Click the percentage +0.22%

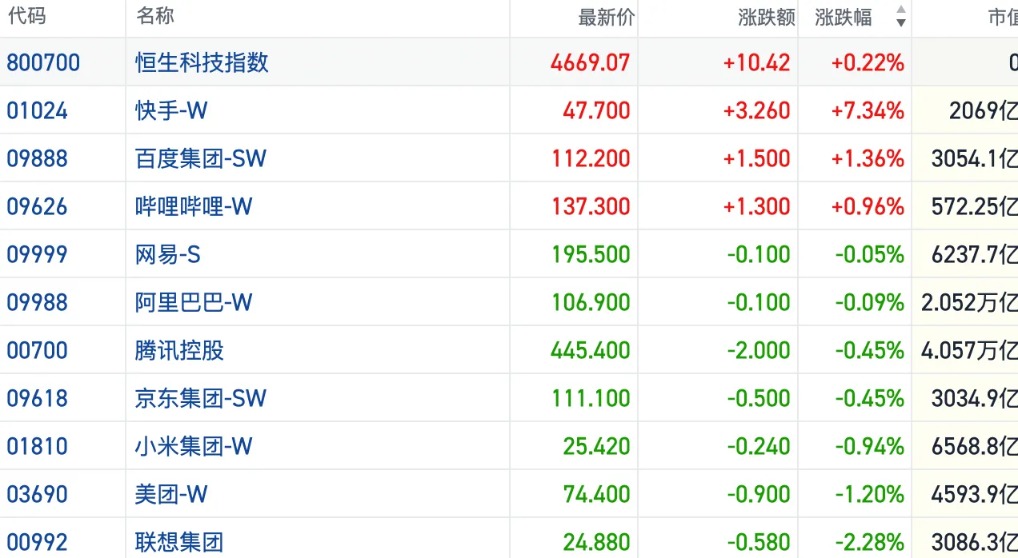click(x=867, y=62)
